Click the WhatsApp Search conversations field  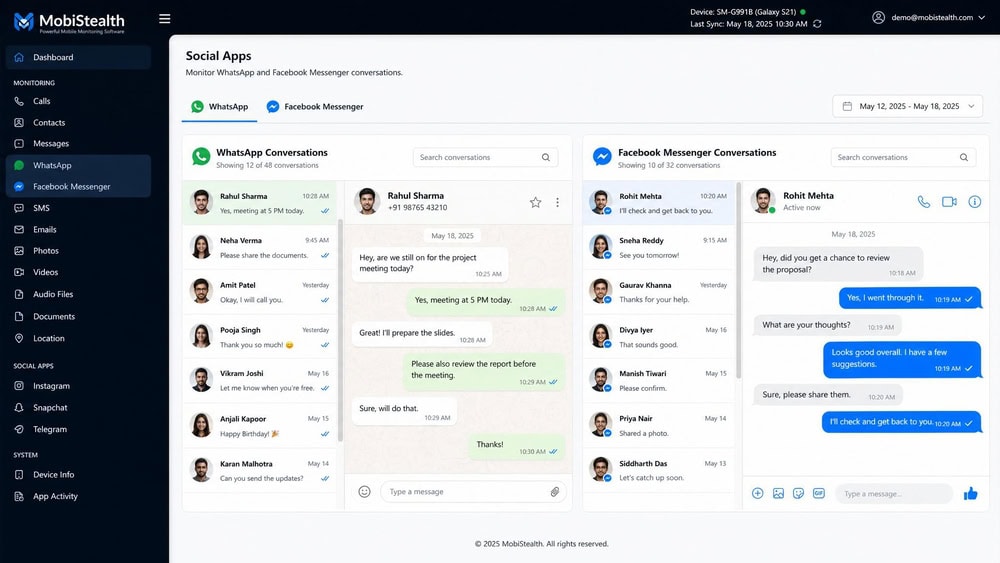point(485,157)
